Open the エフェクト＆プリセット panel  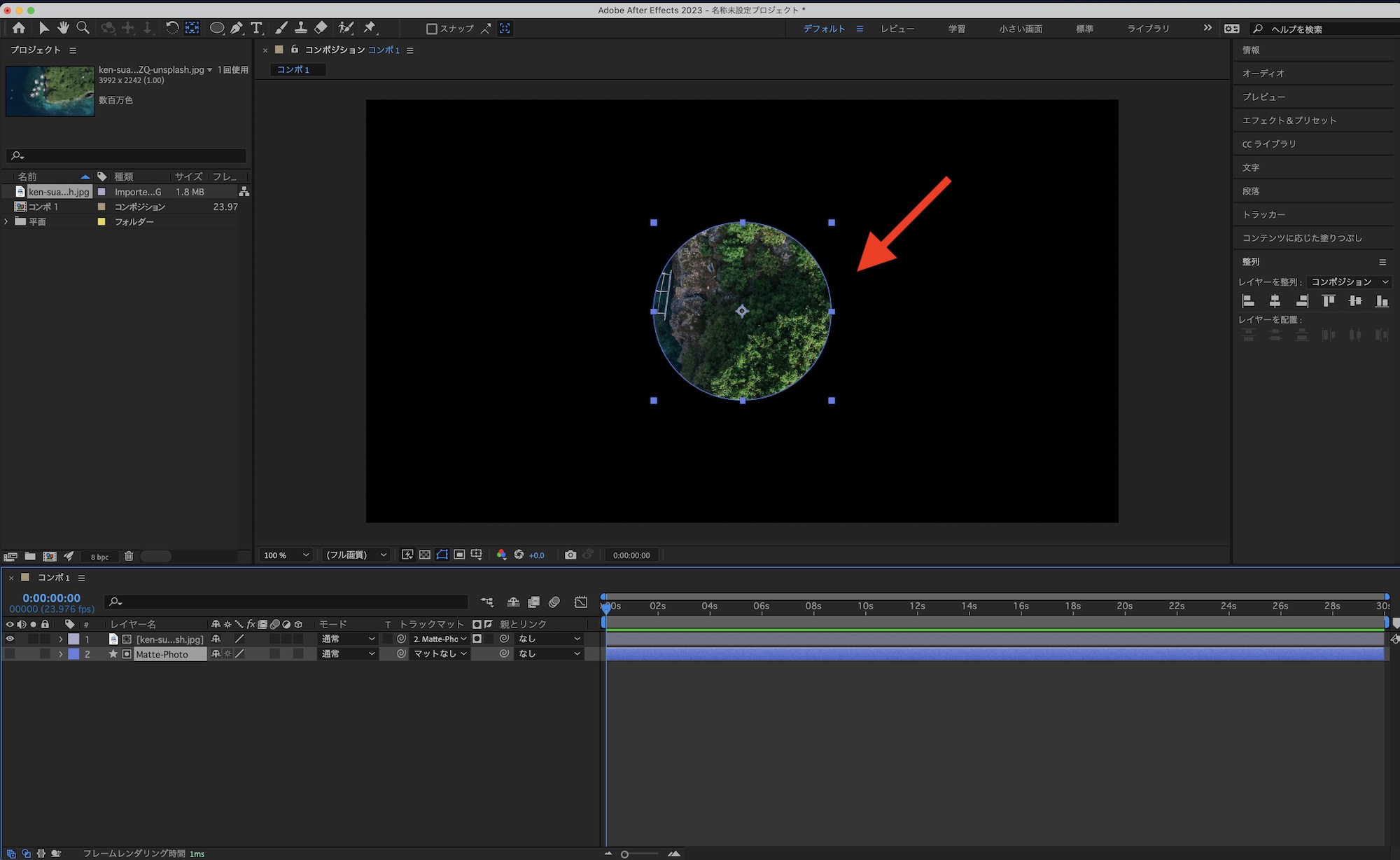[x=1289, y=120]
